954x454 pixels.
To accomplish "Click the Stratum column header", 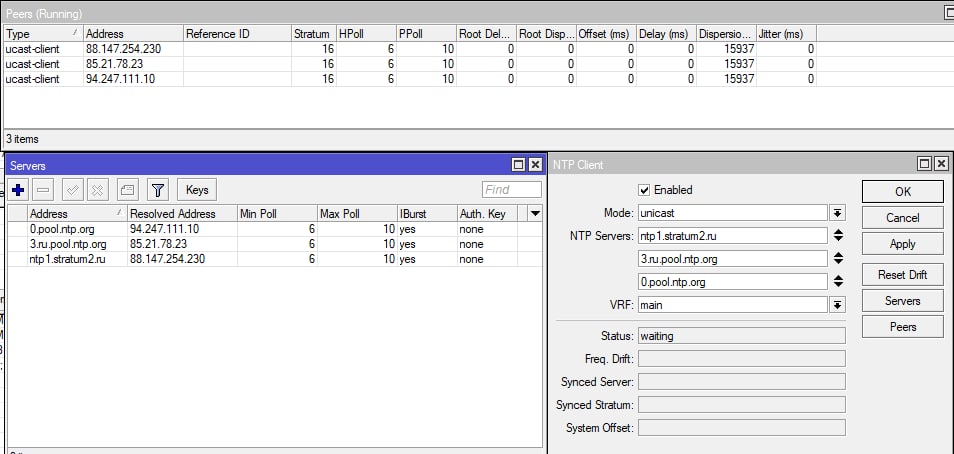I will [313, 34].
